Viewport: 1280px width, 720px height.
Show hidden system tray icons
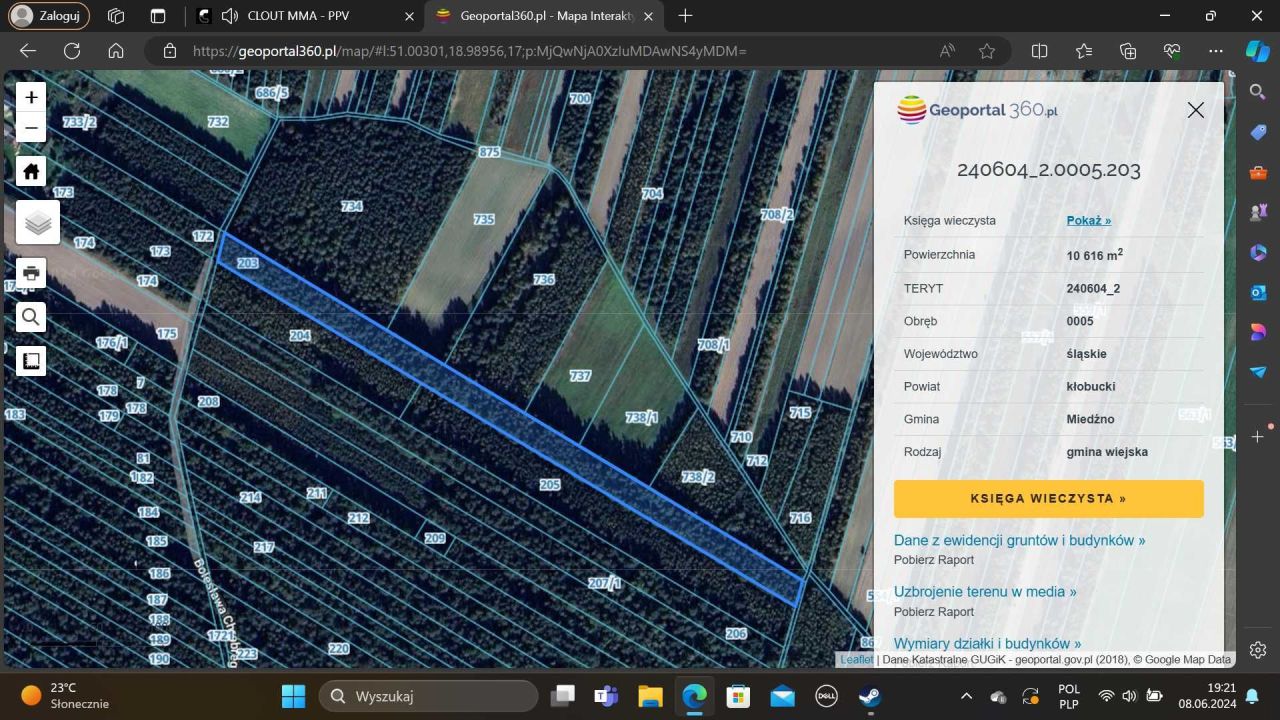[x=966, y=696]
